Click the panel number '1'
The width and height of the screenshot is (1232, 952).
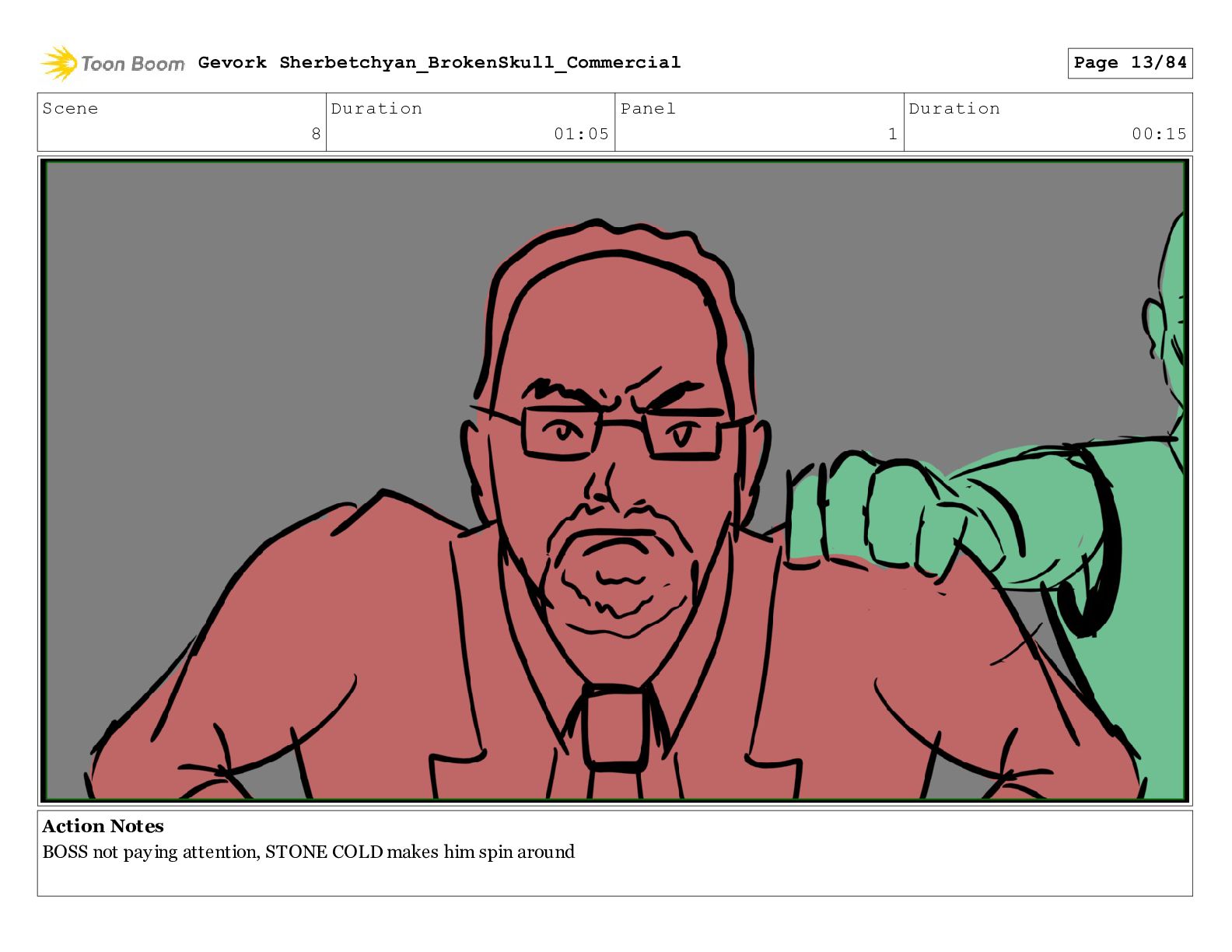pyautogui.click(x=893, y=134)
